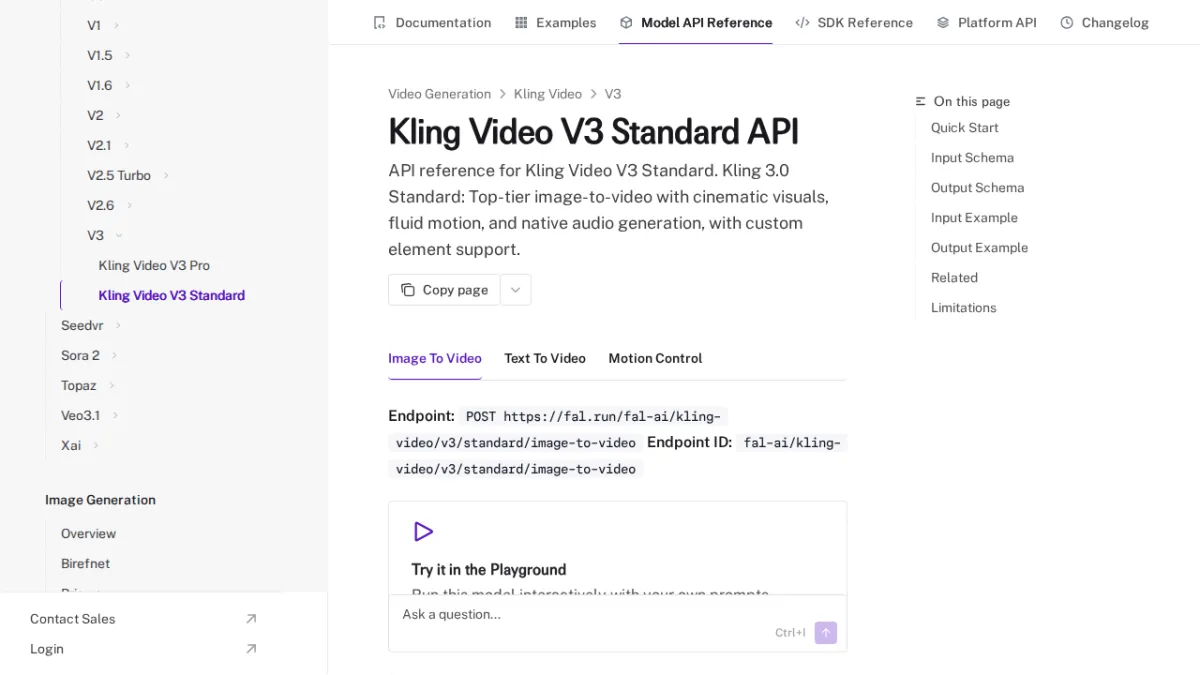The image size is (1200, 675).
Task: Click the copy icon in Copy page button
Action: pyautogui.click(x=408, y=290)
